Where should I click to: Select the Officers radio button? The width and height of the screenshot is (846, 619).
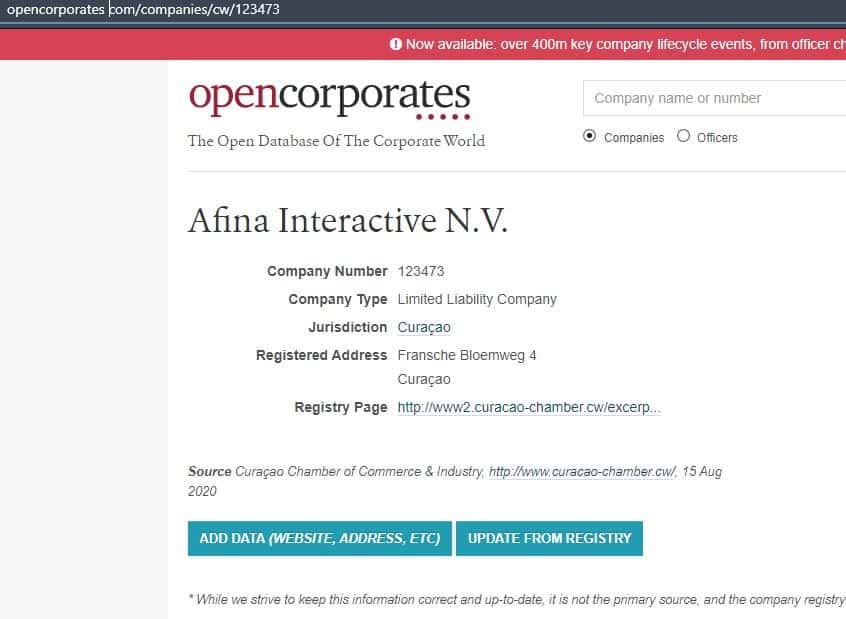(x=683, y=136)
